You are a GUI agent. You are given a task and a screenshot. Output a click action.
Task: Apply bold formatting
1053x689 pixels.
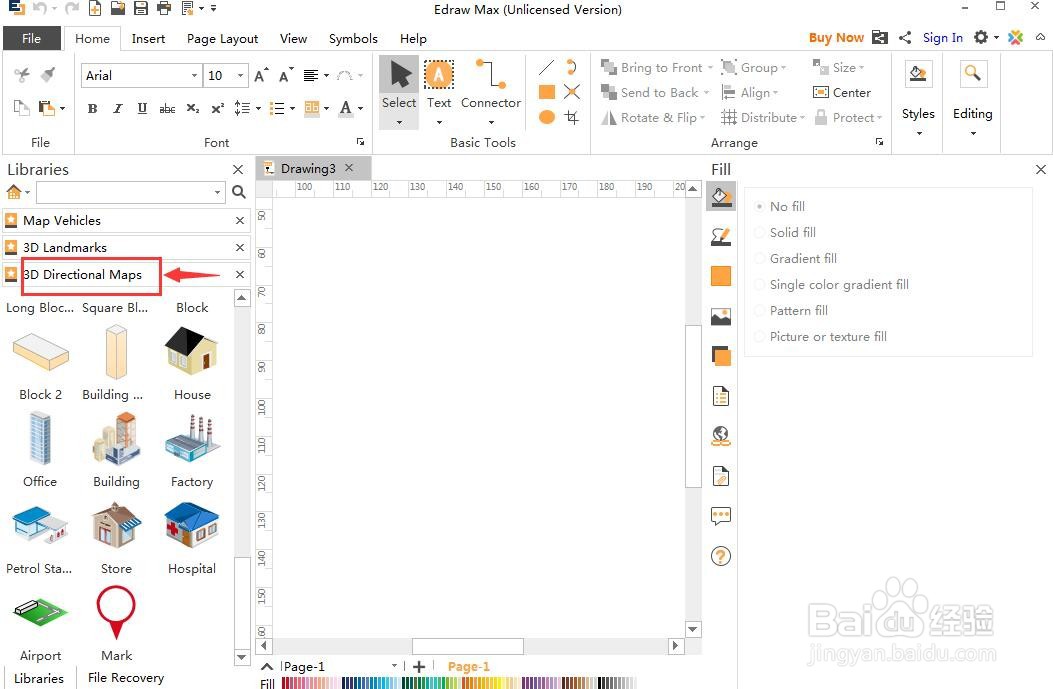pos(93,108)
